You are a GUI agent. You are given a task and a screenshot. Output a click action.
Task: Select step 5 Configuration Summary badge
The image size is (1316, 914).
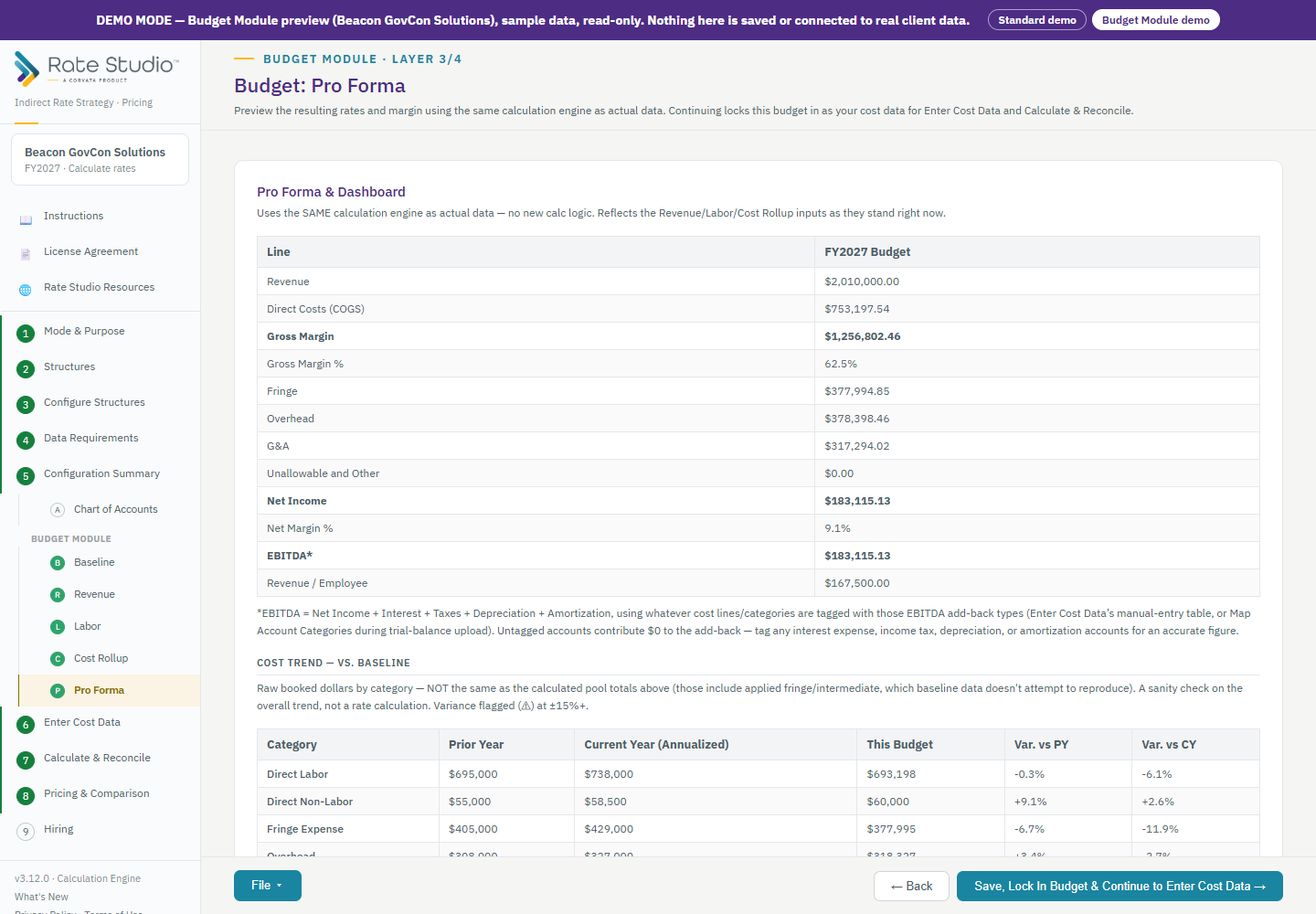pos(26,476)
